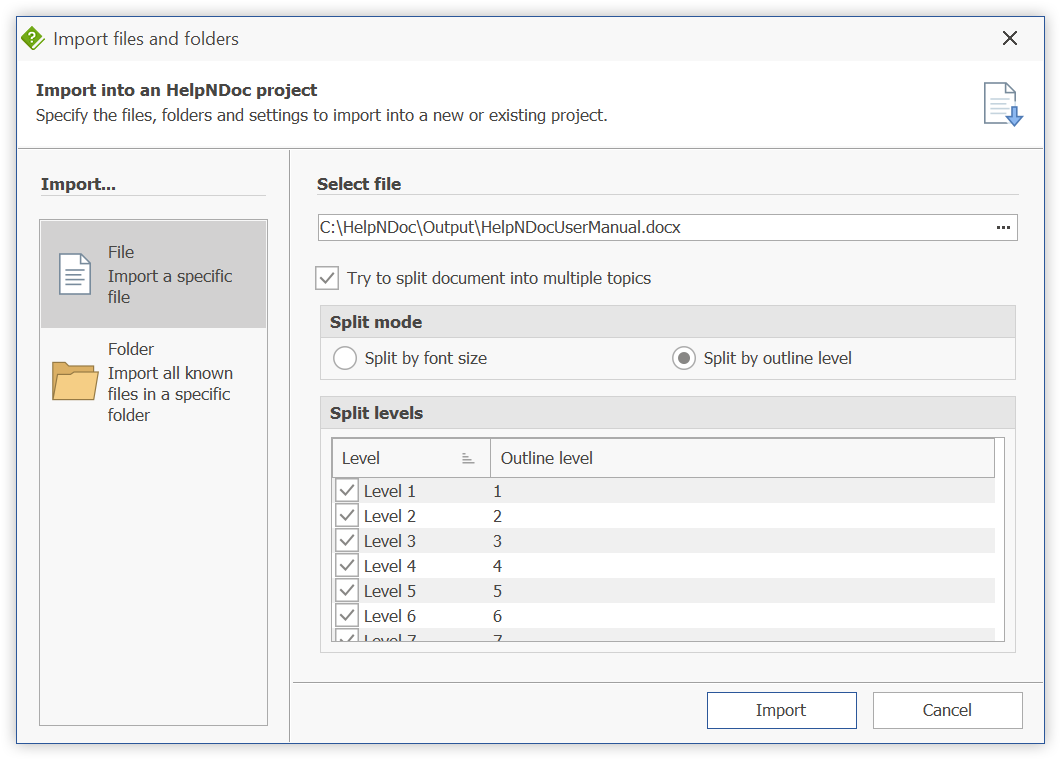The image size is (1062, 761).
Task: Click the sort indicator in Level column header
Action: 467,458
